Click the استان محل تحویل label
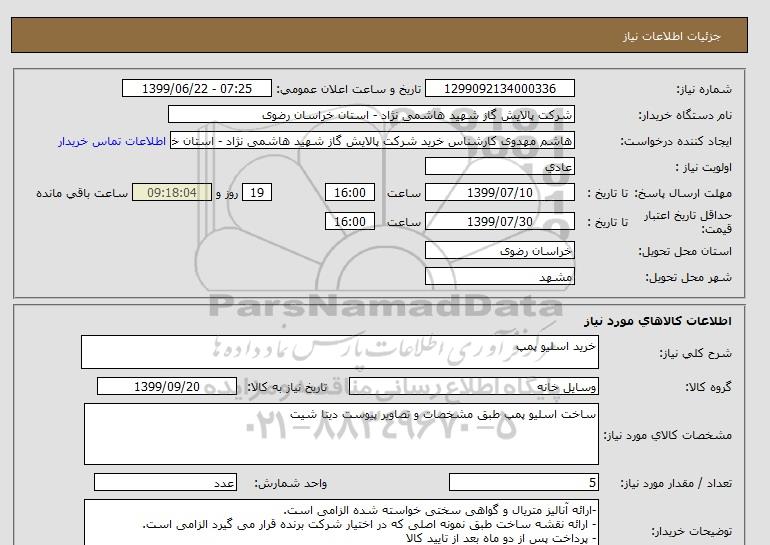 [685, 251]
